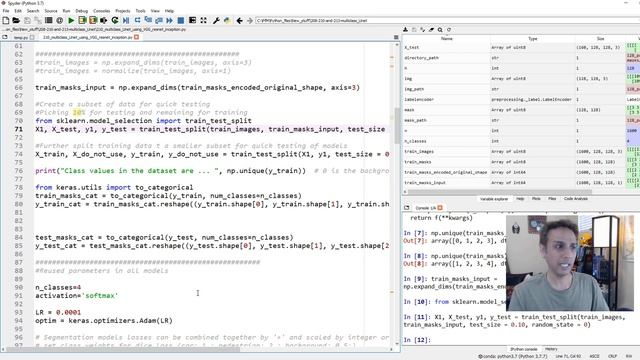Open a file with the folder icon
640x360 pixels.
point(16,20)
